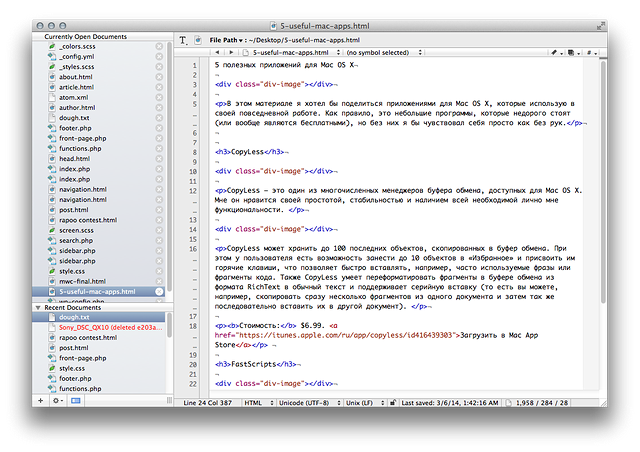This screenshot has height=452, width=640.
Task: Close the article.html document
Action: (x=159, y=87)
